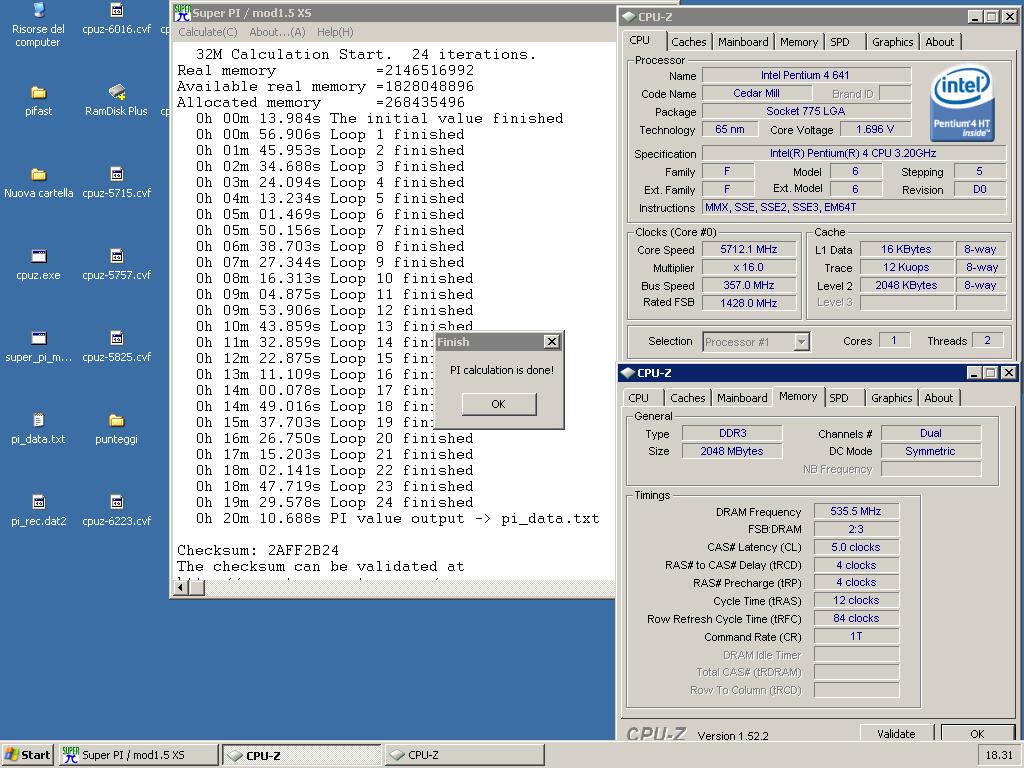This screenshot has width=1024, height=768.
Task: Click CAS# Latency value 5.0 clocks
Action: coord(856,547)
